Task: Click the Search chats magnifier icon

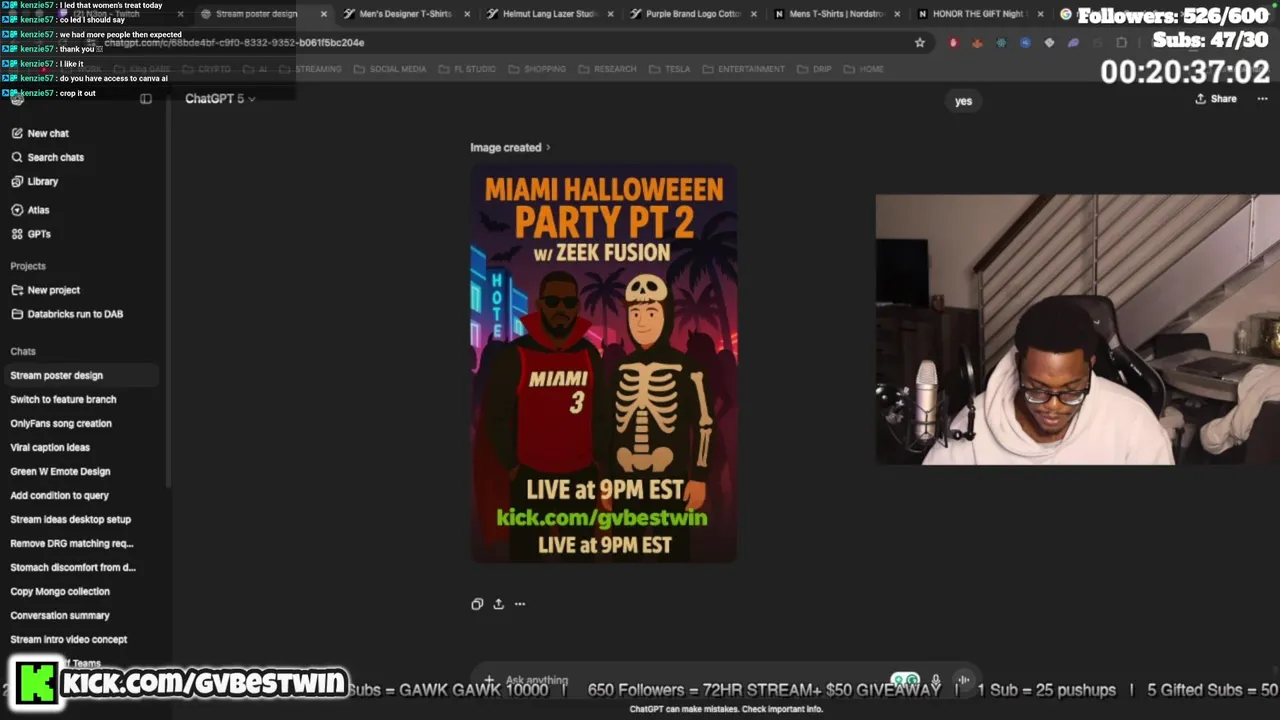Action: [x=17, y=157]
